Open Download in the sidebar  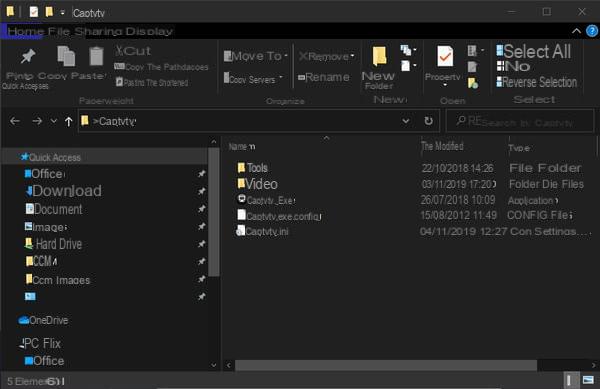[64, 191]
